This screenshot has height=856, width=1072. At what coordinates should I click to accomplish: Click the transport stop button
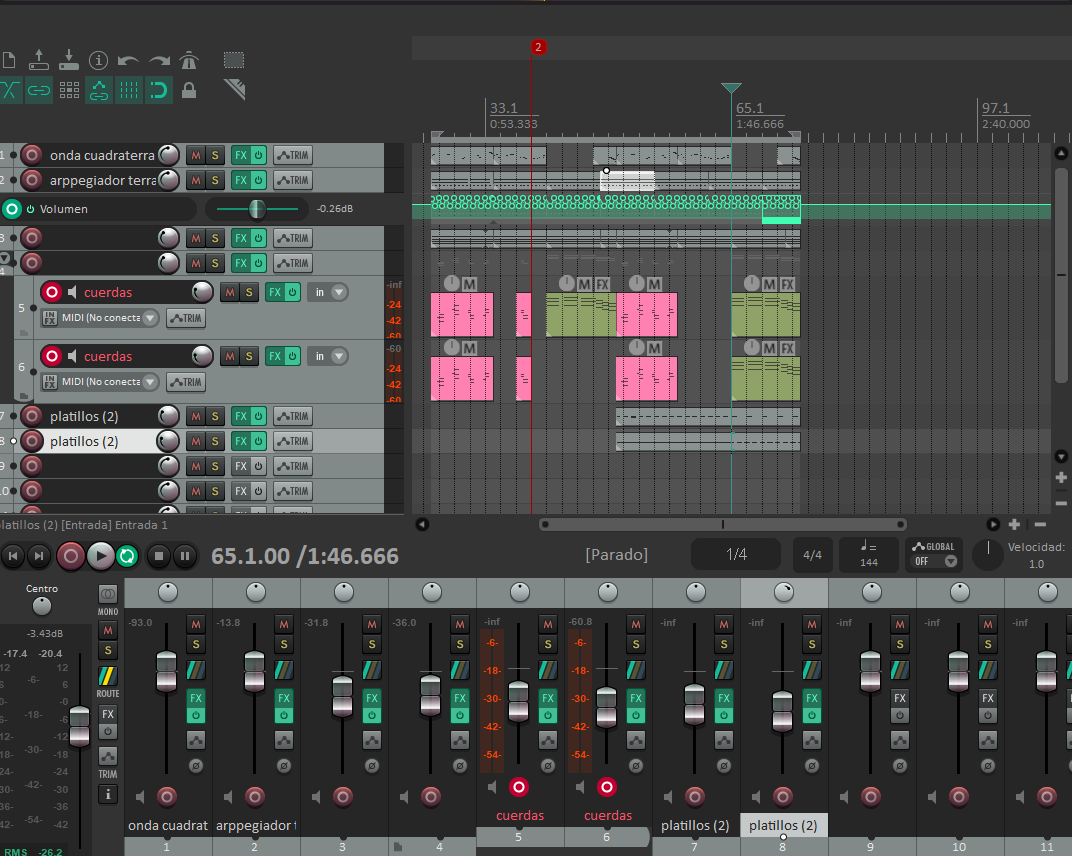159,557
